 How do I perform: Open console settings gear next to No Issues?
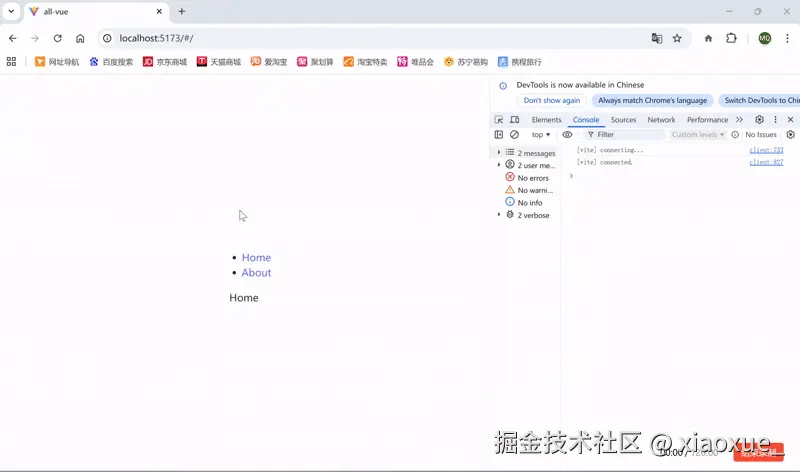(x=790, y=135)
